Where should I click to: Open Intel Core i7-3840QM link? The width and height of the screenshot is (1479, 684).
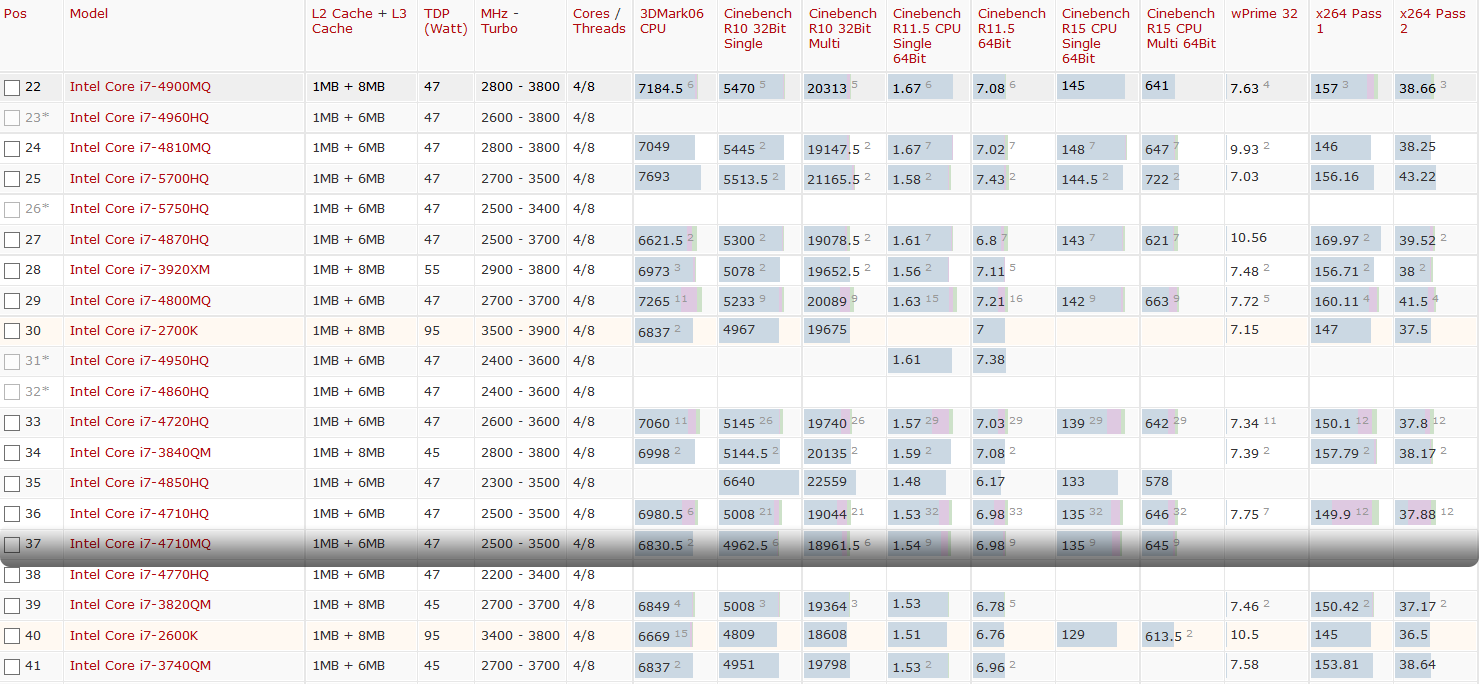[140, 453]
